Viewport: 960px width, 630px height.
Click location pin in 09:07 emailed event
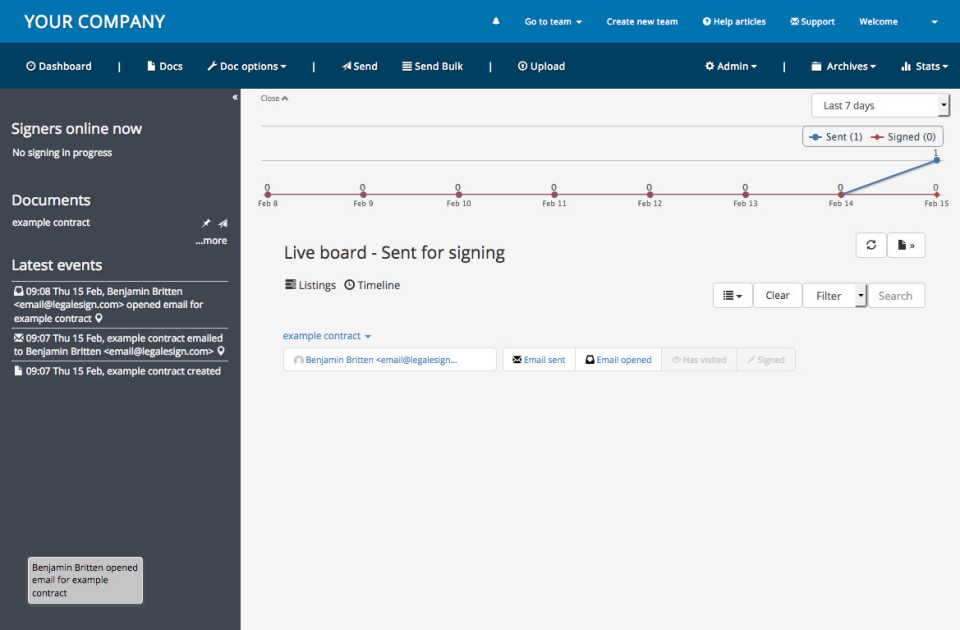[x=221, y=351]
